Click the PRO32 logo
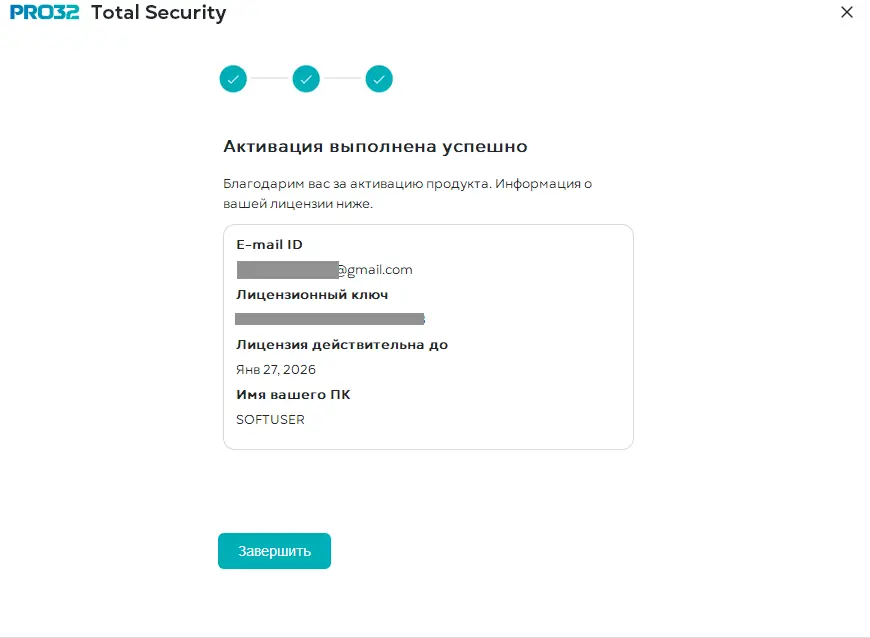The width and height of the screenshot is (870, 638). (45, 12)
